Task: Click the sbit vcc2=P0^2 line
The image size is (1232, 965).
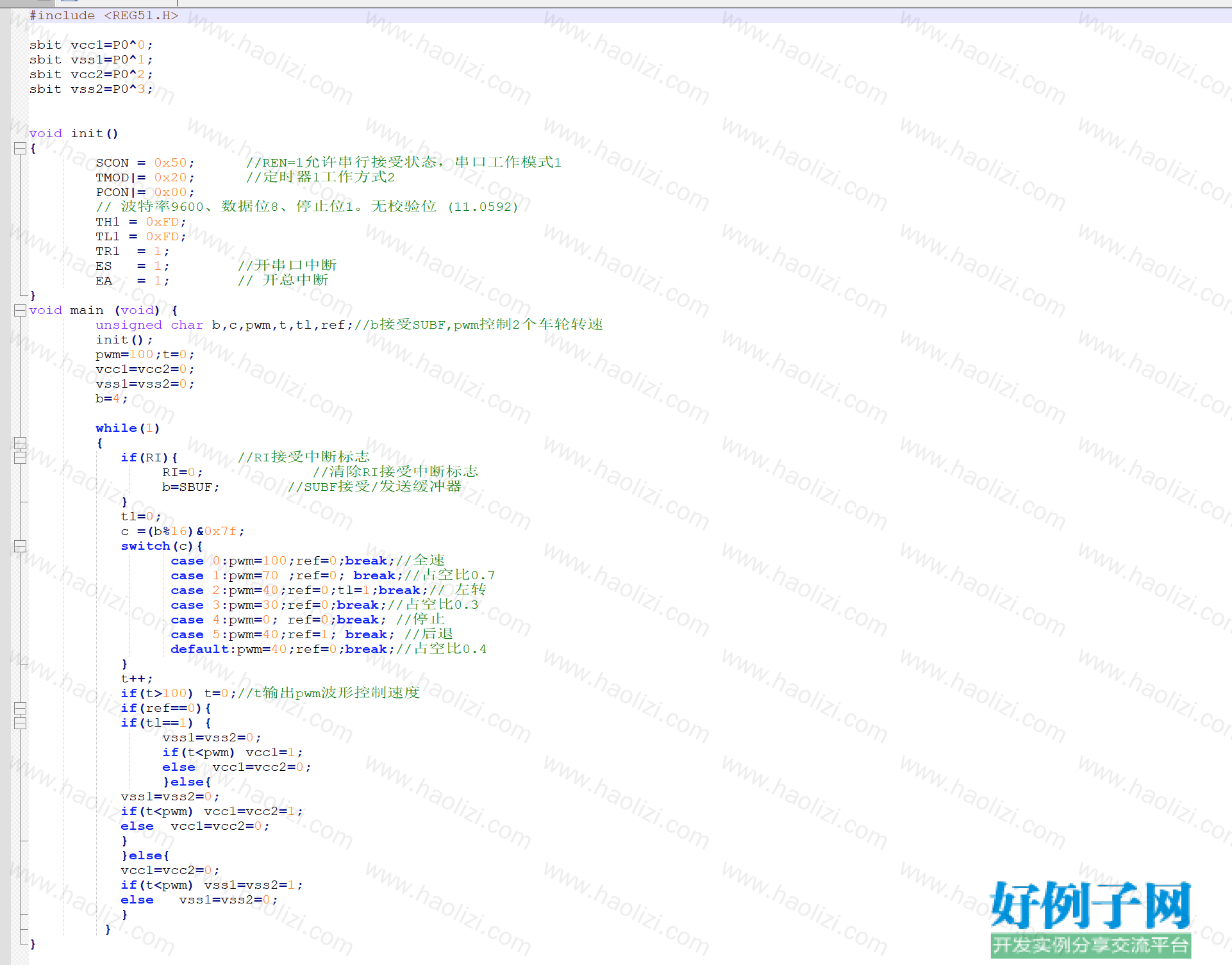Action: [91, 74]
